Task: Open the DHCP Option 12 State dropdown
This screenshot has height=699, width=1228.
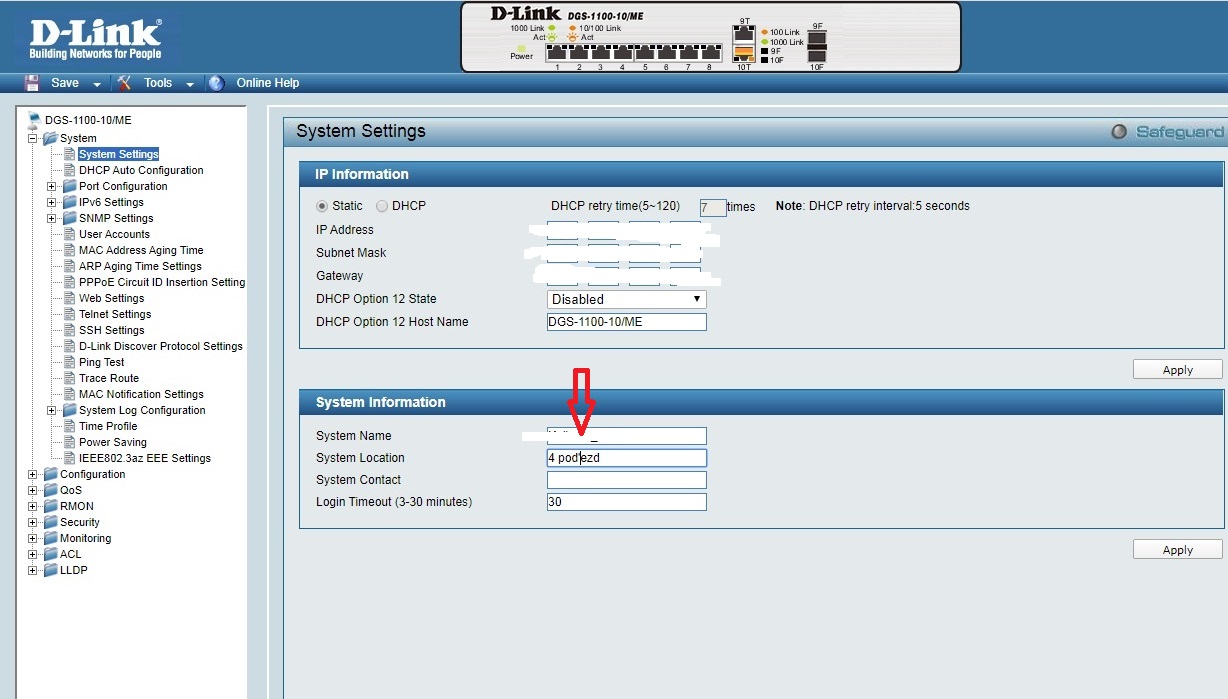Action: tap(627, 299)
